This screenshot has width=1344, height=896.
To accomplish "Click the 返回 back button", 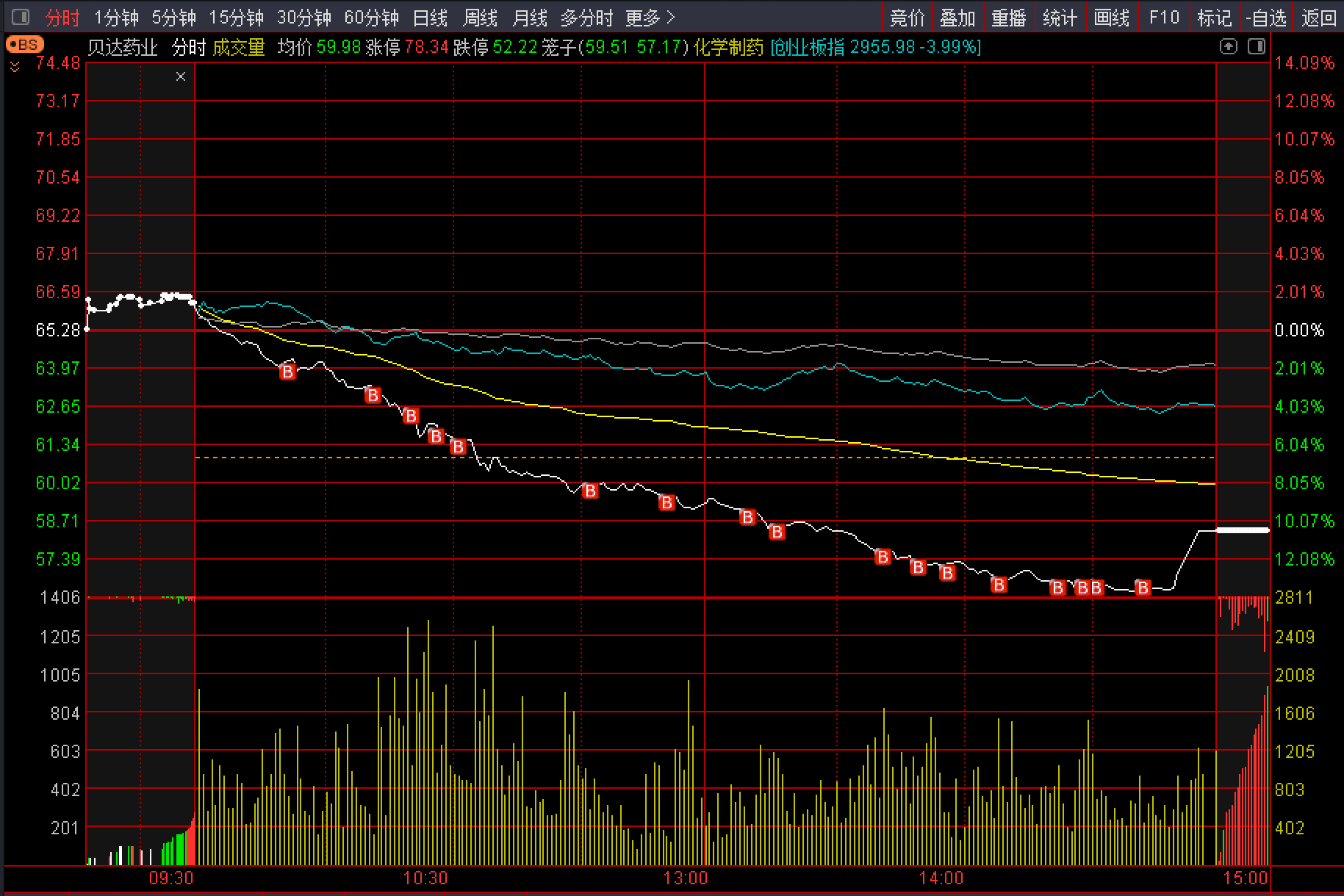I will pos(1318,18).
